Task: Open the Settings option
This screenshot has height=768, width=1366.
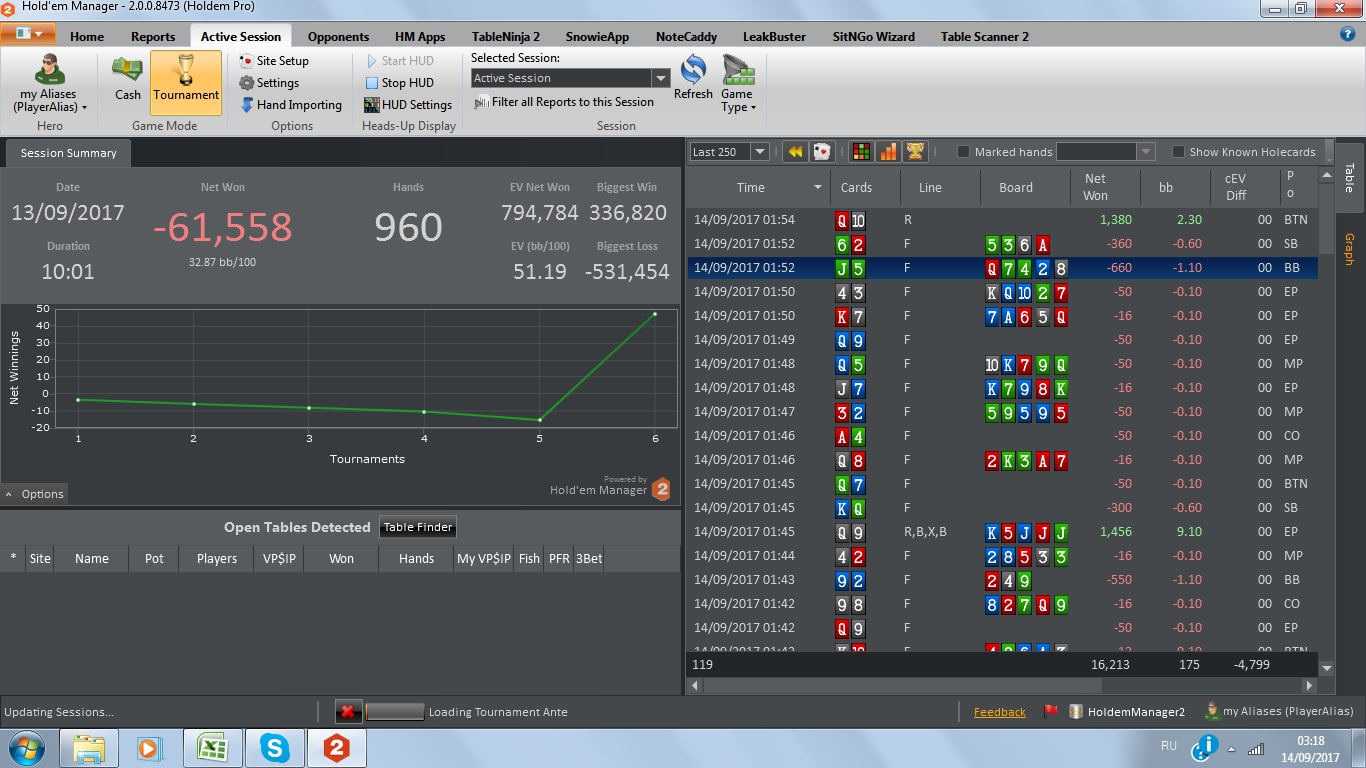Action: pyautogui.click(x=269, y=83)
